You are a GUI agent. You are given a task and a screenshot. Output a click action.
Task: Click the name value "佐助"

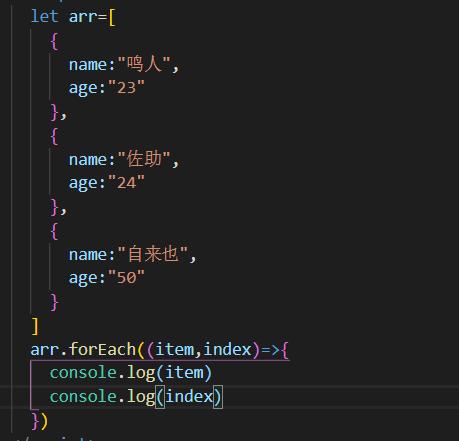pyautogui.click(x=144, y=159)
